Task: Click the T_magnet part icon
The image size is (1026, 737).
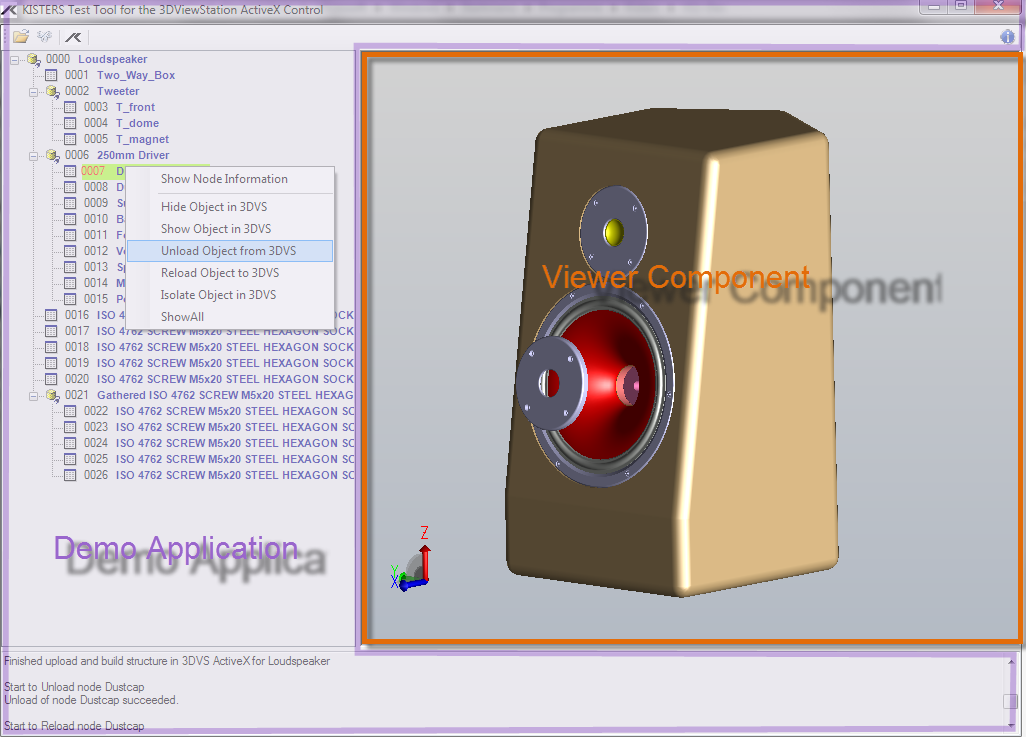Action: (70, 139)
